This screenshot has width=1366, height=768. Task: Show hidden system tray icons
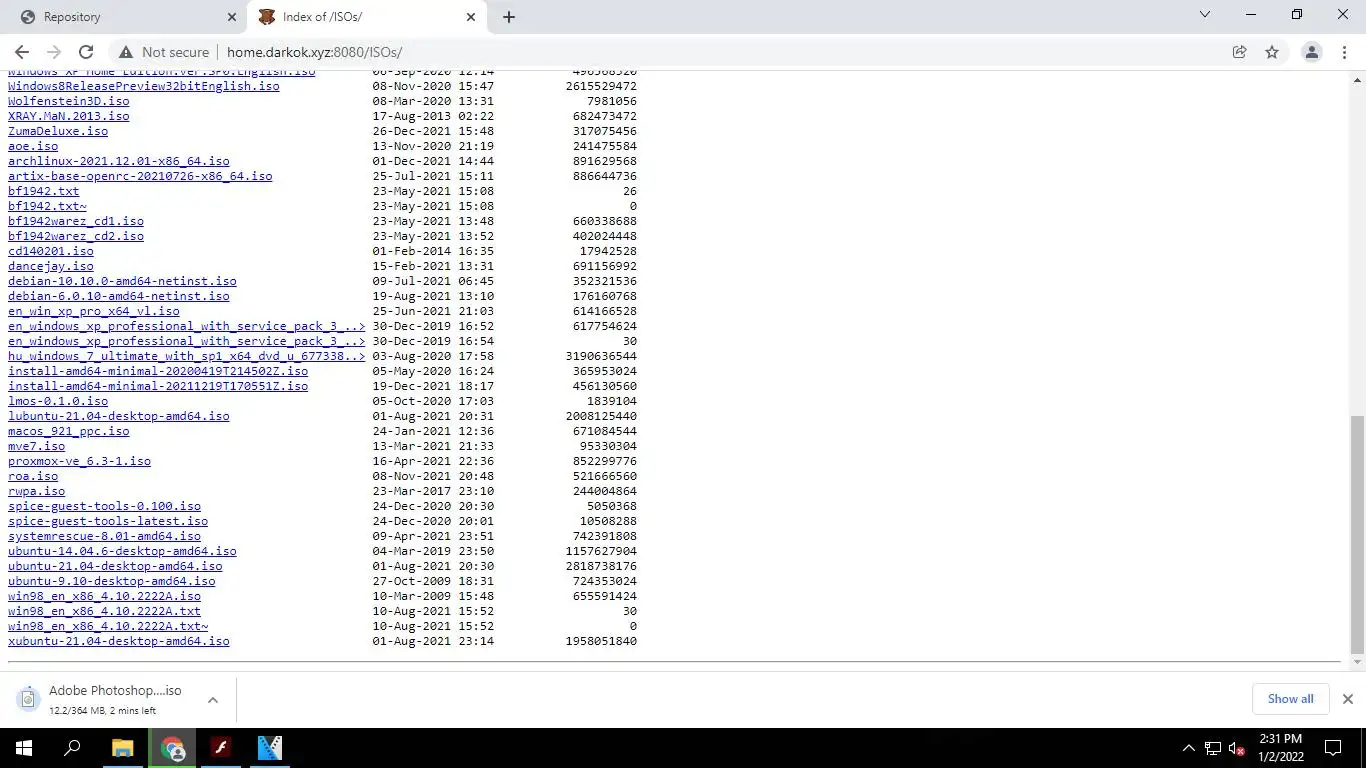tap(1189, 748)
